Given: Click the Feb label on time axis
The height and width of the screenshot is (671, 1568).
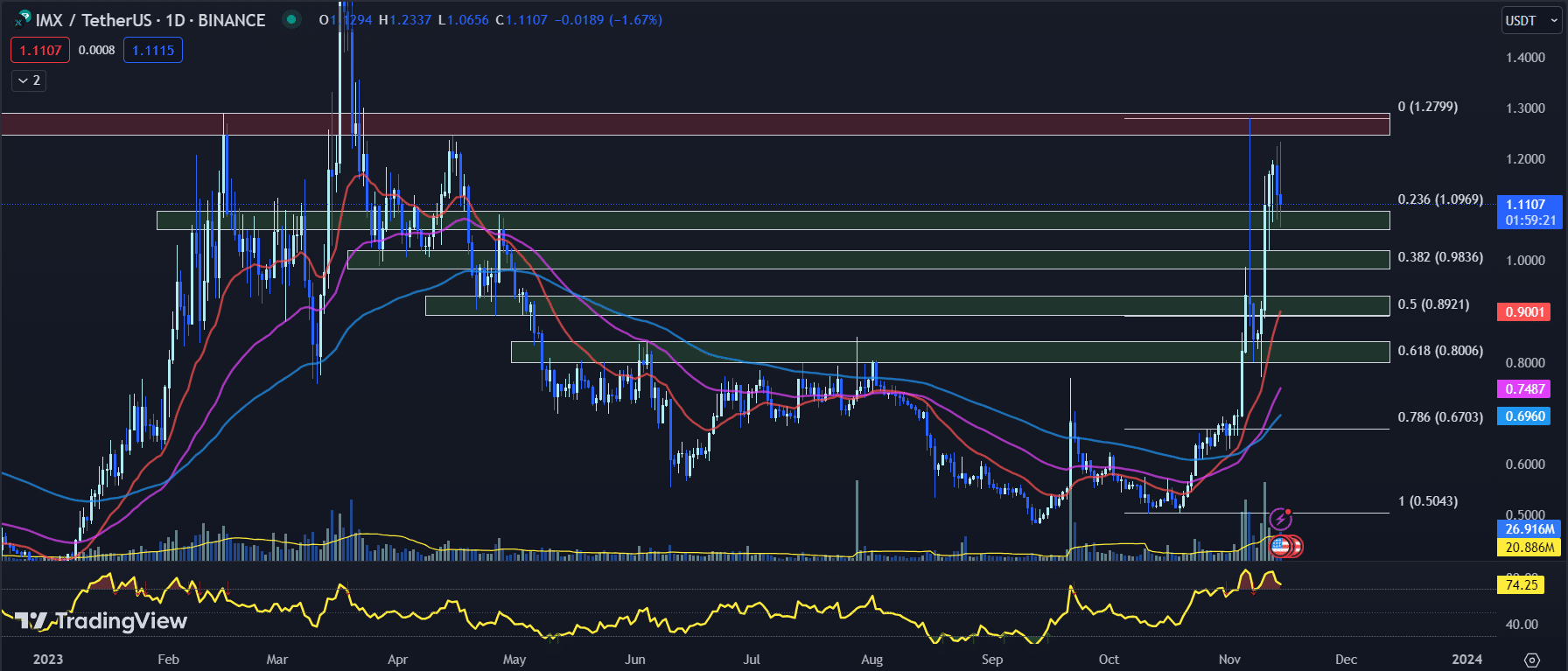Looking at the screenshot, I should pyautogui.click(x=168, y=660).
